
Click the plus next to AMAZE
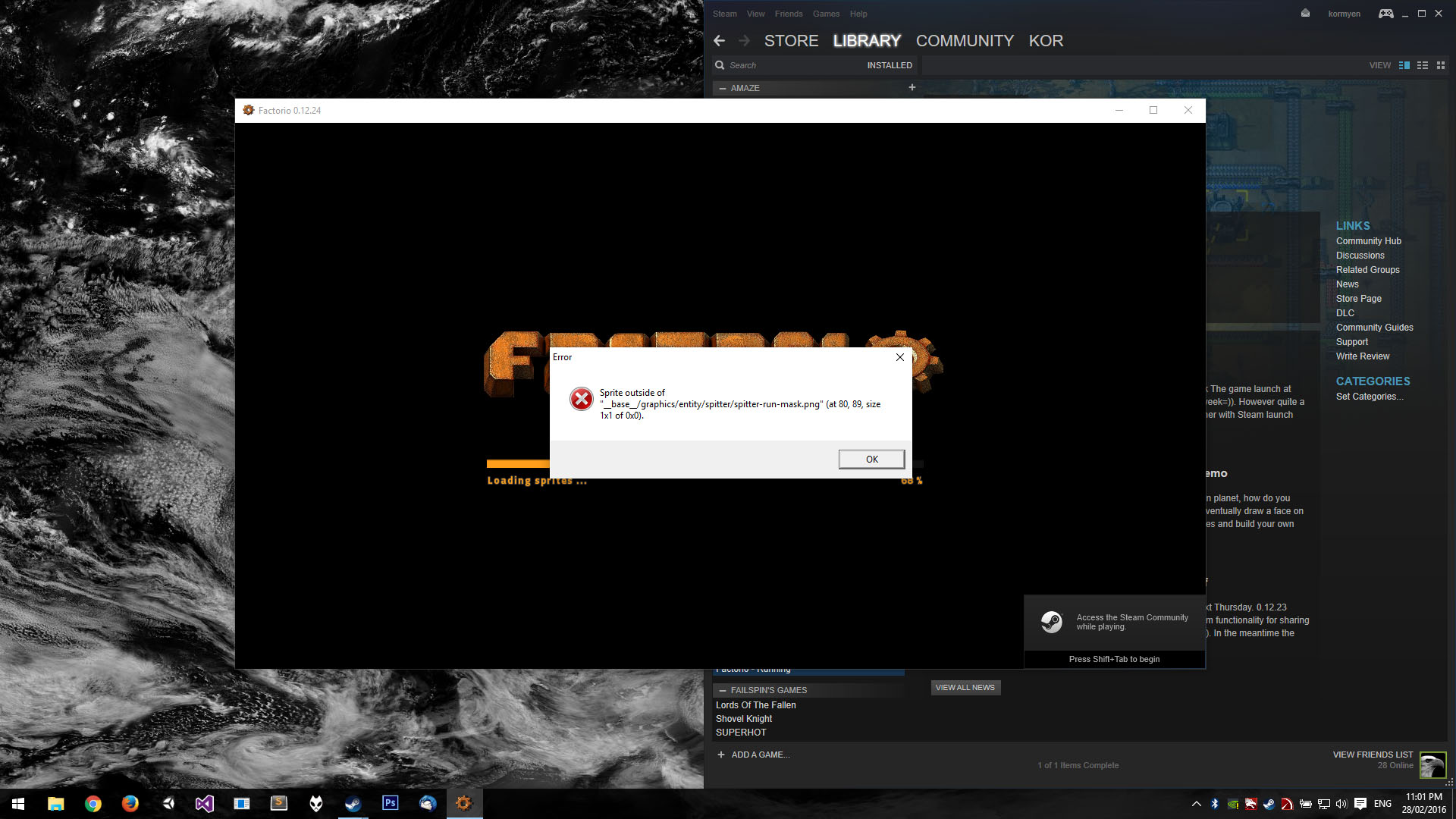(912, 87)
